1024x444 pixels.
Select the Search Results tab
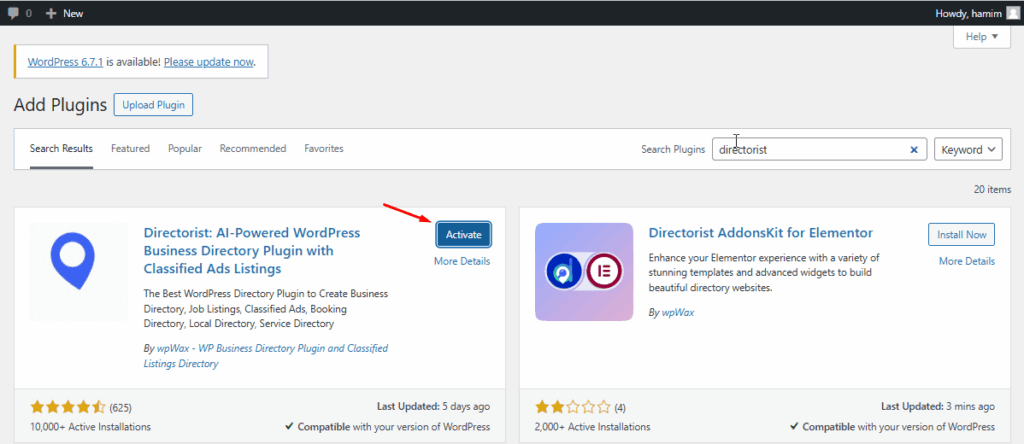pyautogui.click(x=61, y=149)
